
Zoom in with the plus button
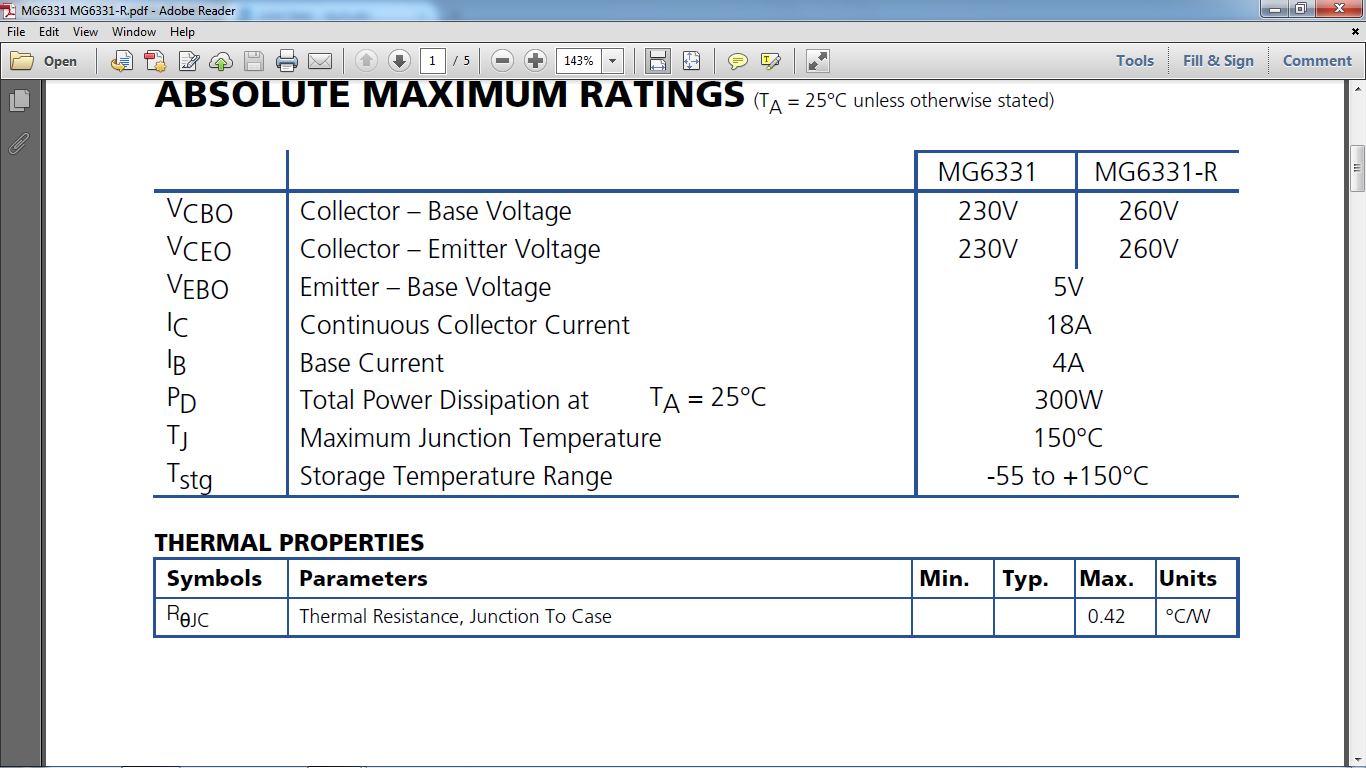[535, 61]
